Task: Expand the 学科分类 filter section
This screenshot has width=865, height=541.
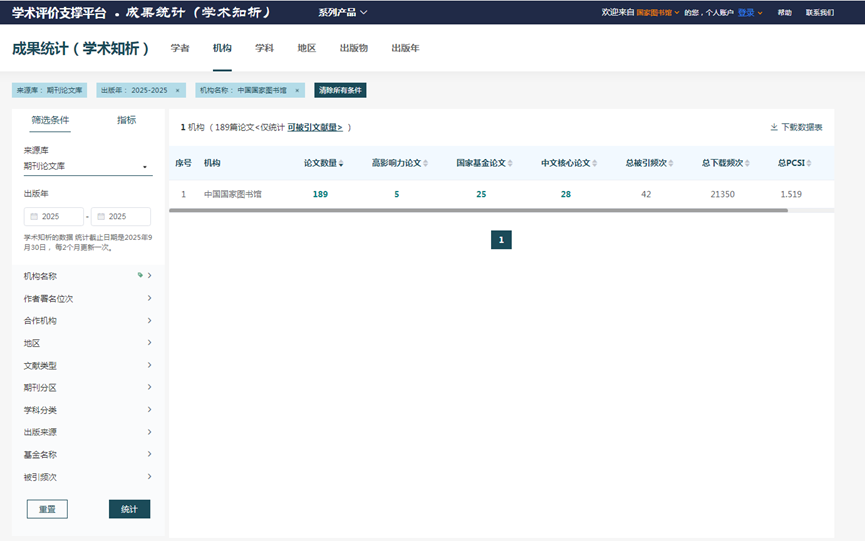Action: tap(149, 410)
